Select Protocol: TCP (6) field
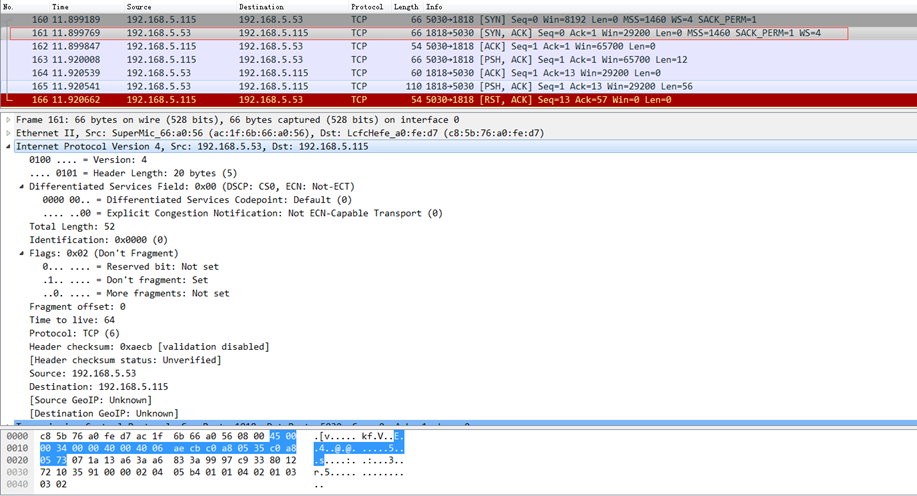This screenshot has width=917, height=496. pos(74,333)
